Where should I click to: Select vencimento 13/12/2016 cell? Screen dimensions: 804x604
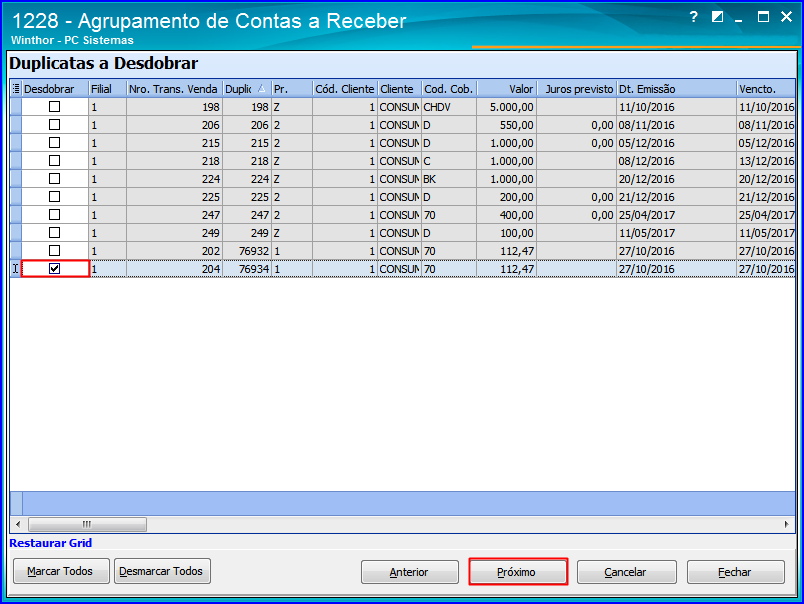pyautogui.click(x=766, y=160)
